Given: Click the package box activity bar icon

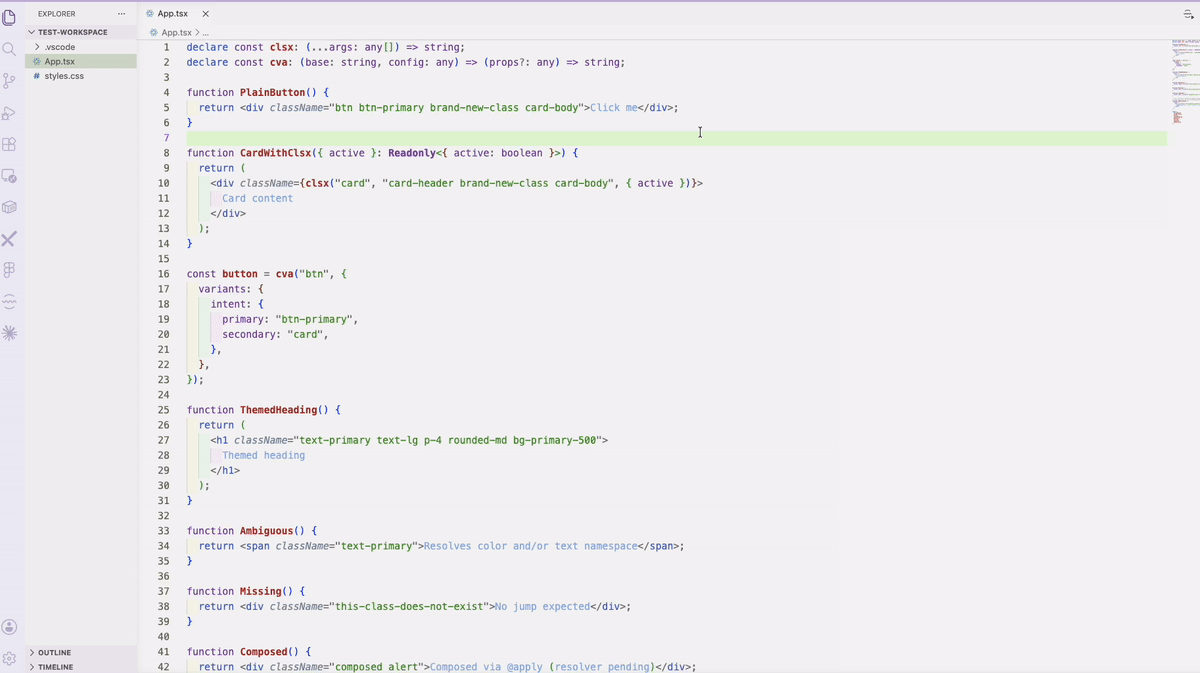Looking at the screenshot, I should click(9, 207).
